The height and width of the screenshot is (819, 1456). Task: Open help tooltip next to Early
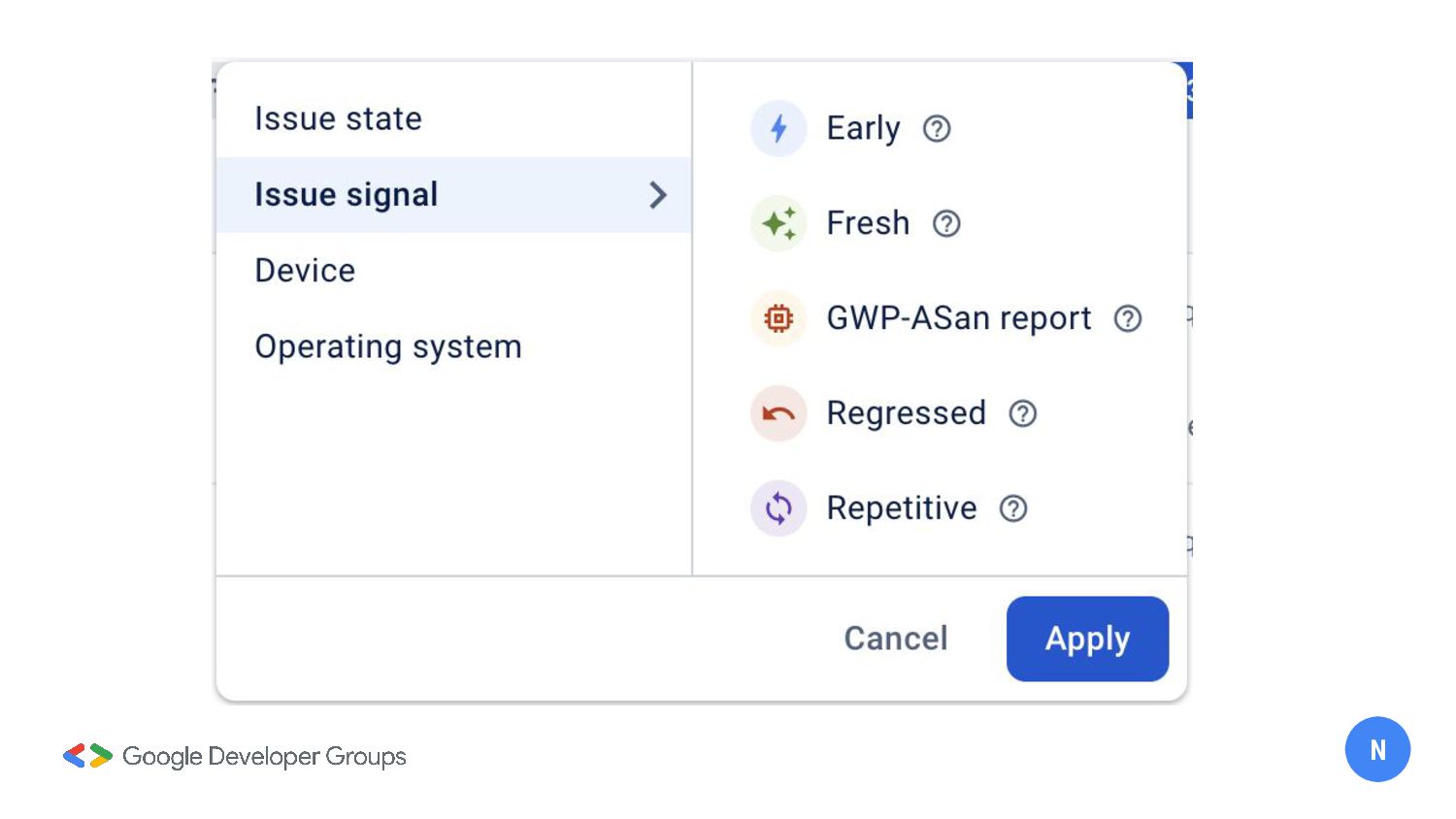[937, 129]
